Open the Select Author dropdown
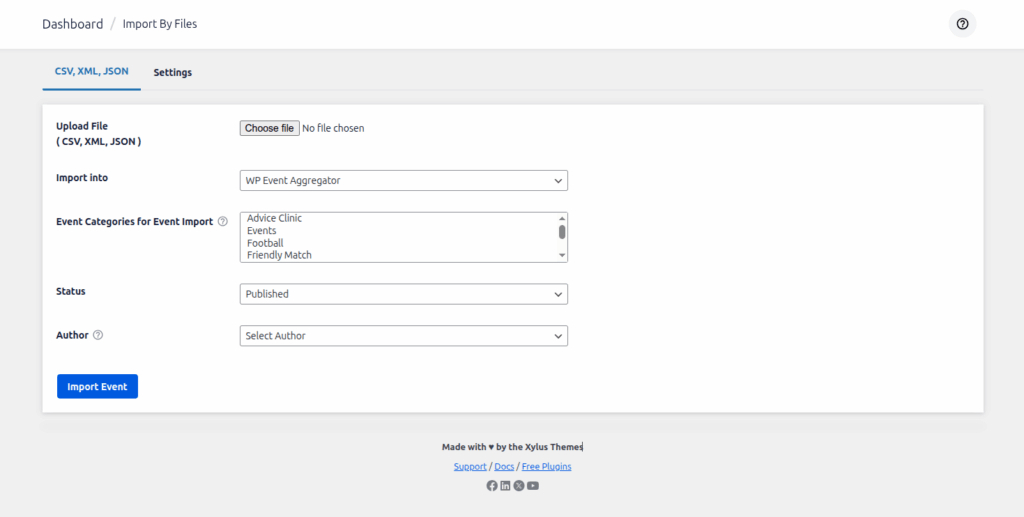1024x517 pixels. click(x=403, y=336)
